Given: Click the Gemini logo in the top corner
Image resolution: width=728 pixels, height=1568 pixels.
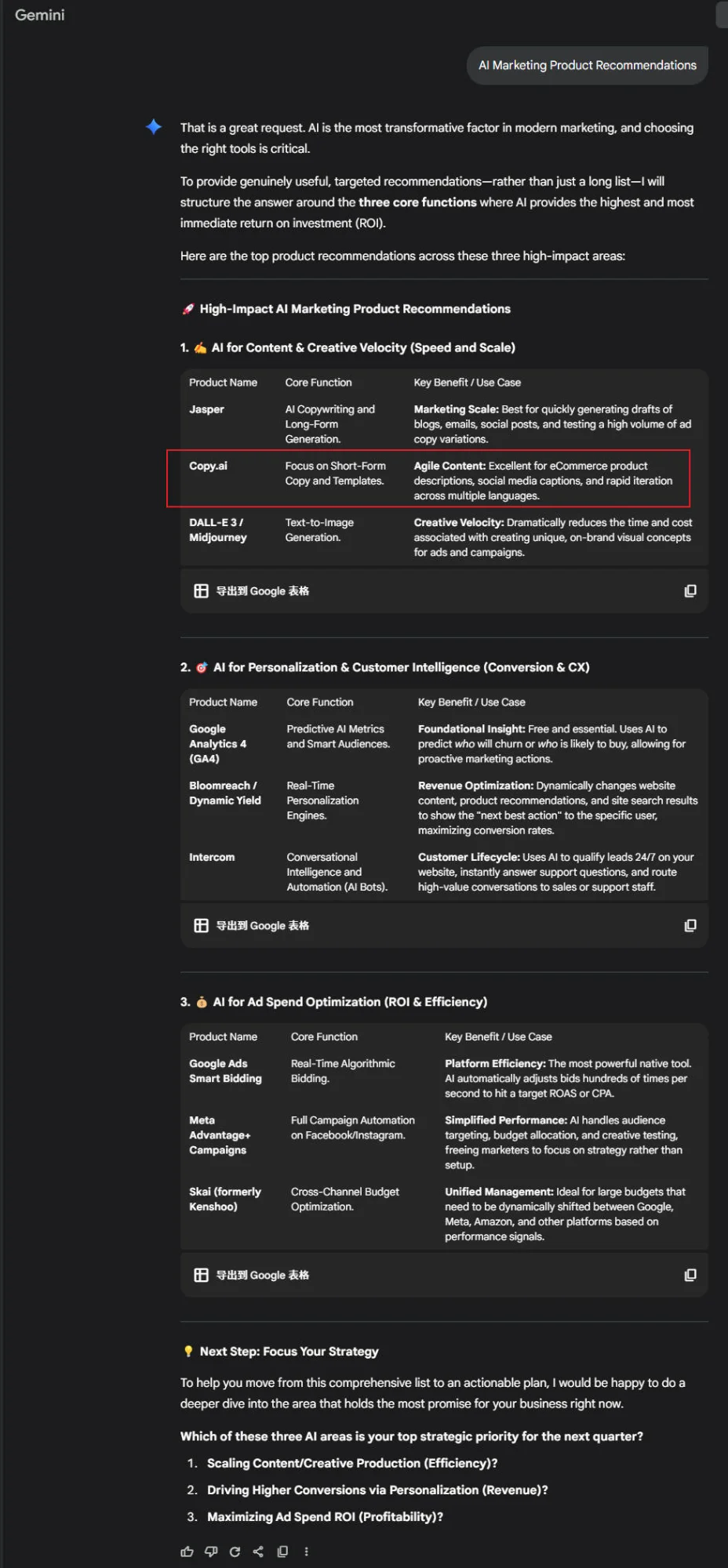Looking at the screenshot, I should click(x=39, y=15).
